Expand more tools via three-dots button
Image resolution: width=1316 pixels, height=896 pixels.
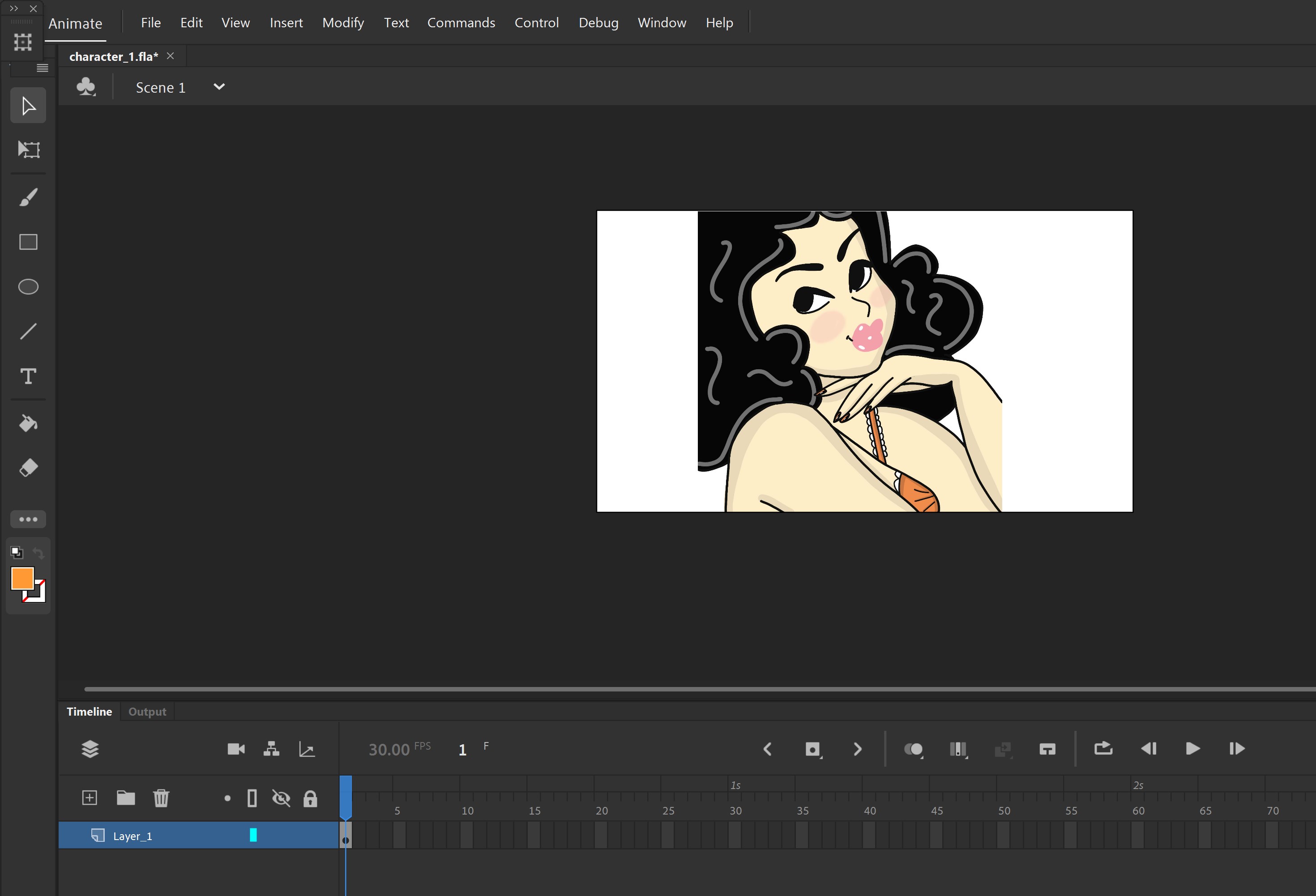[28, 518]
